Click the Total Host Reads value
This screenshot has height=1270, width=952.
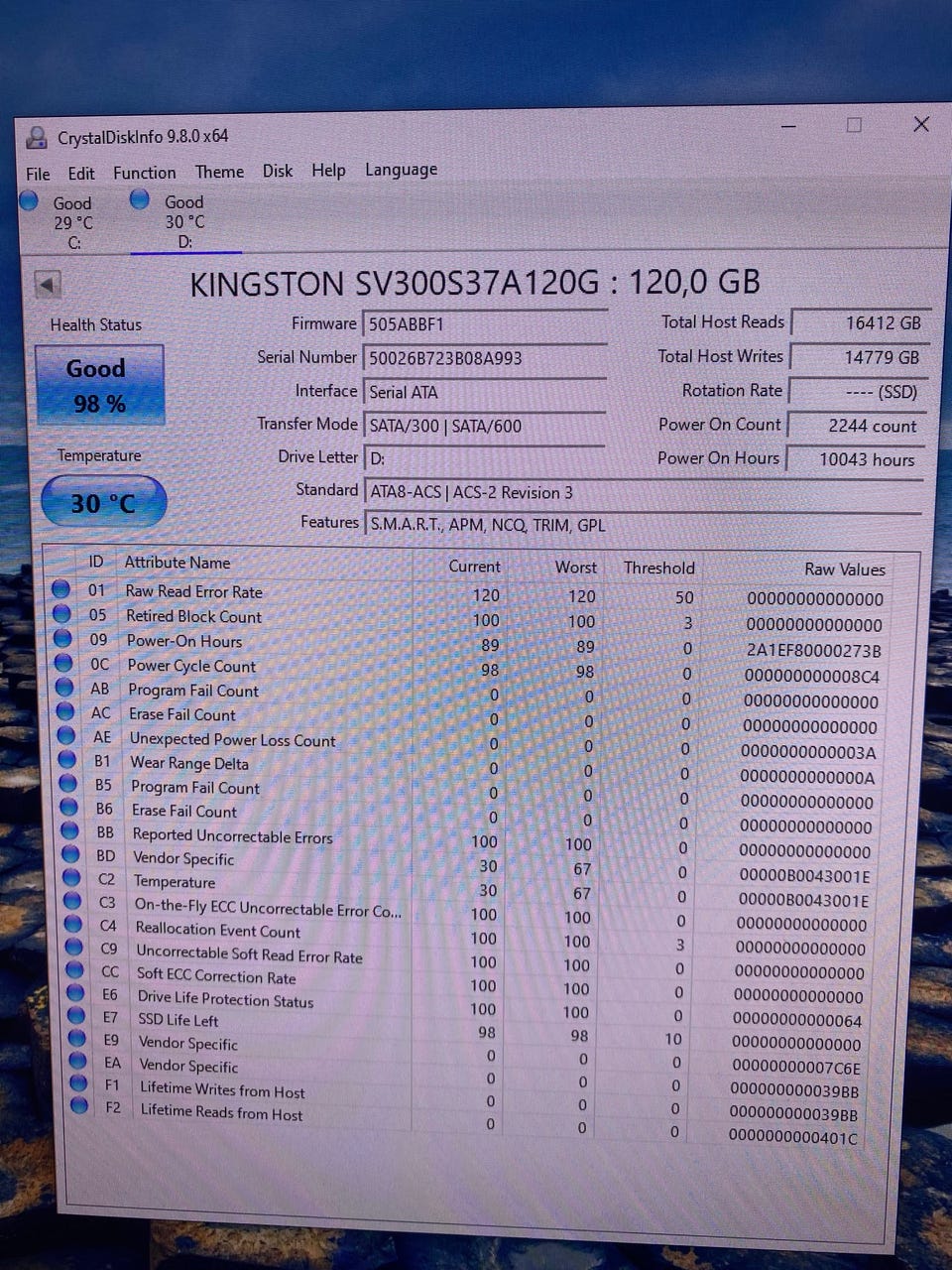pyautogui.click(x=860, y=322)
